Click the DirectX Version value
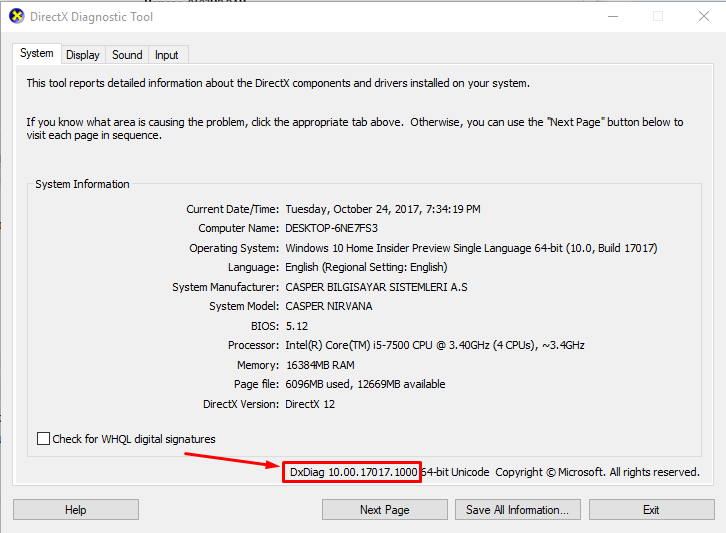 pos(310,404)
